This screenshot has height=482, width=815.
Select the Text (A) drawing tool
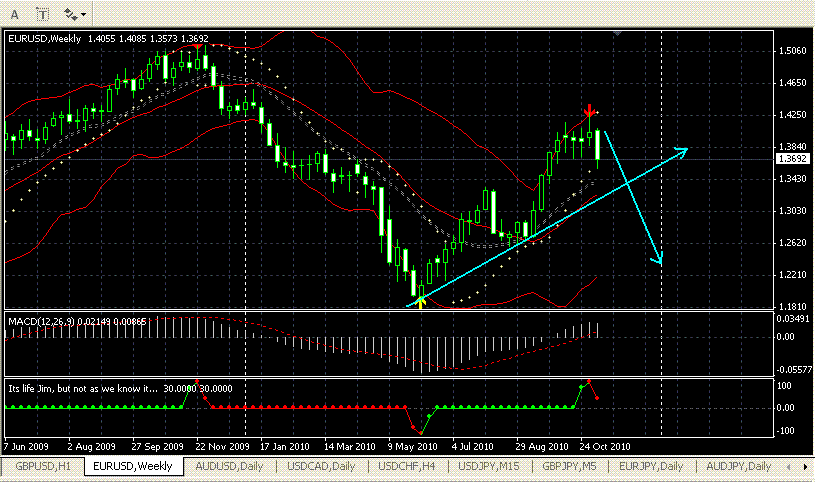15,15
